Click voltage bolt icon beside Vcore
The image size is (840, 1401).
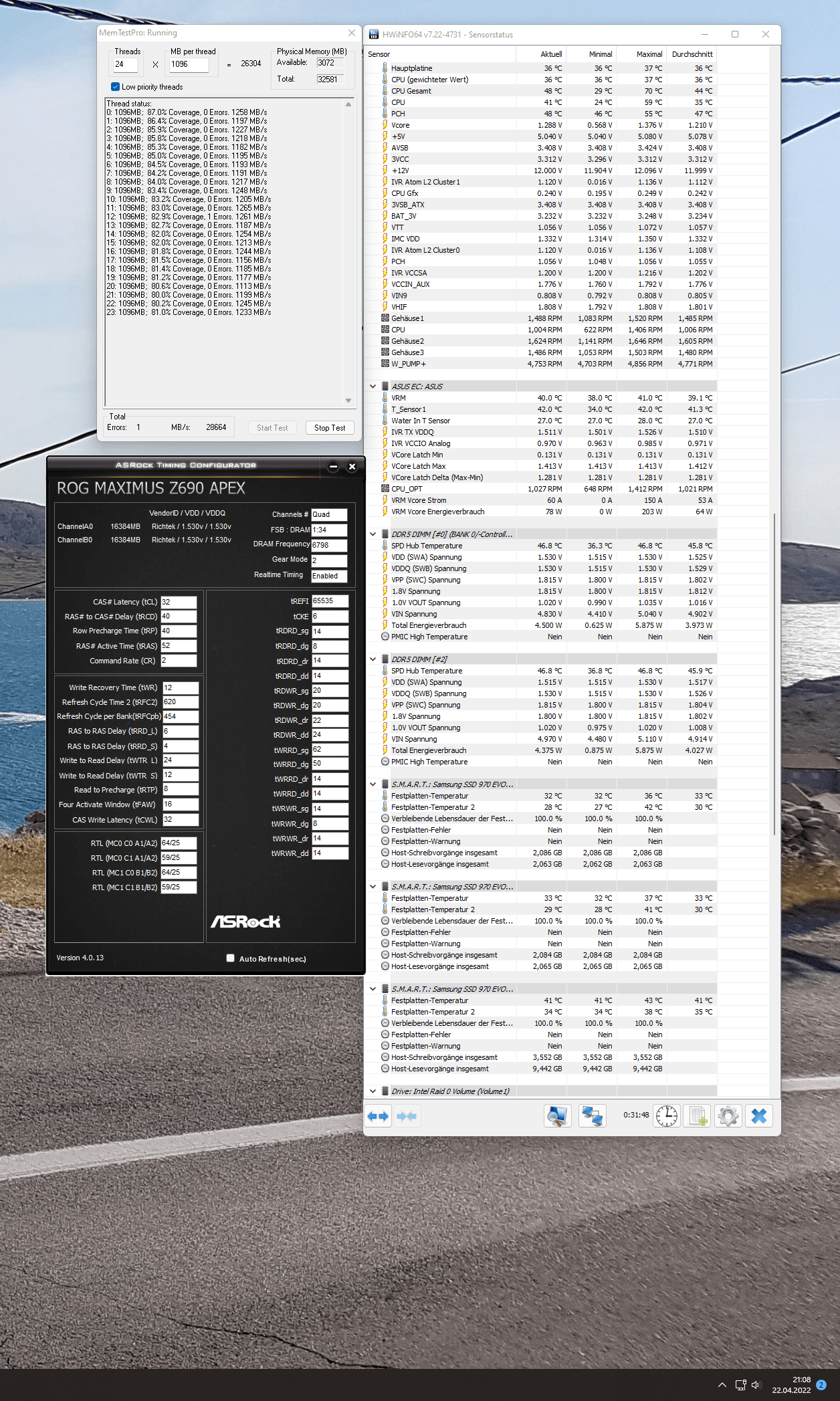[x=385, y=125]
